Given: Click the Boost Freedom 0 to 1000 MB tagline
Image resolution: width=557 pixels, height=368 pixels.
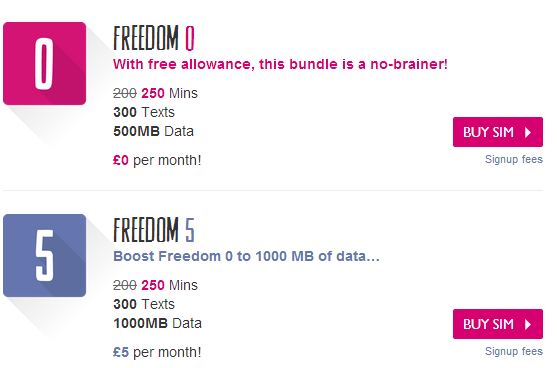Looking at the screenshot, I should click(246, 256).
